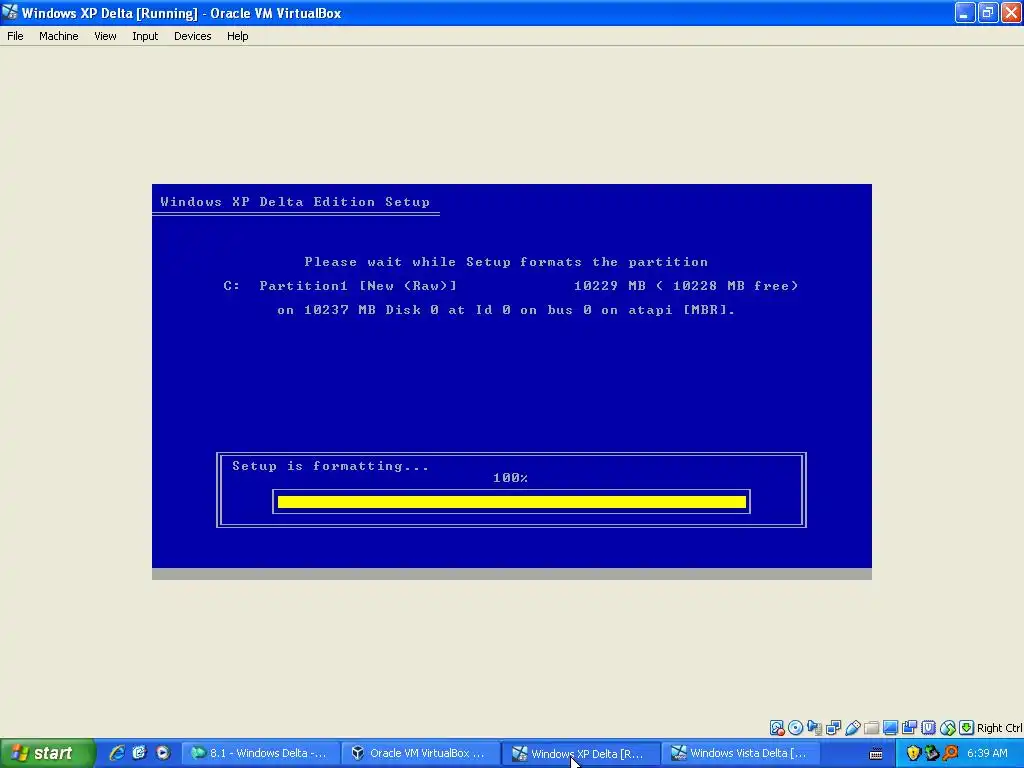This screenshot has height=768, width=1024.
Task: Click the 'Setup is formatting...' text
Action: [330, 466]
